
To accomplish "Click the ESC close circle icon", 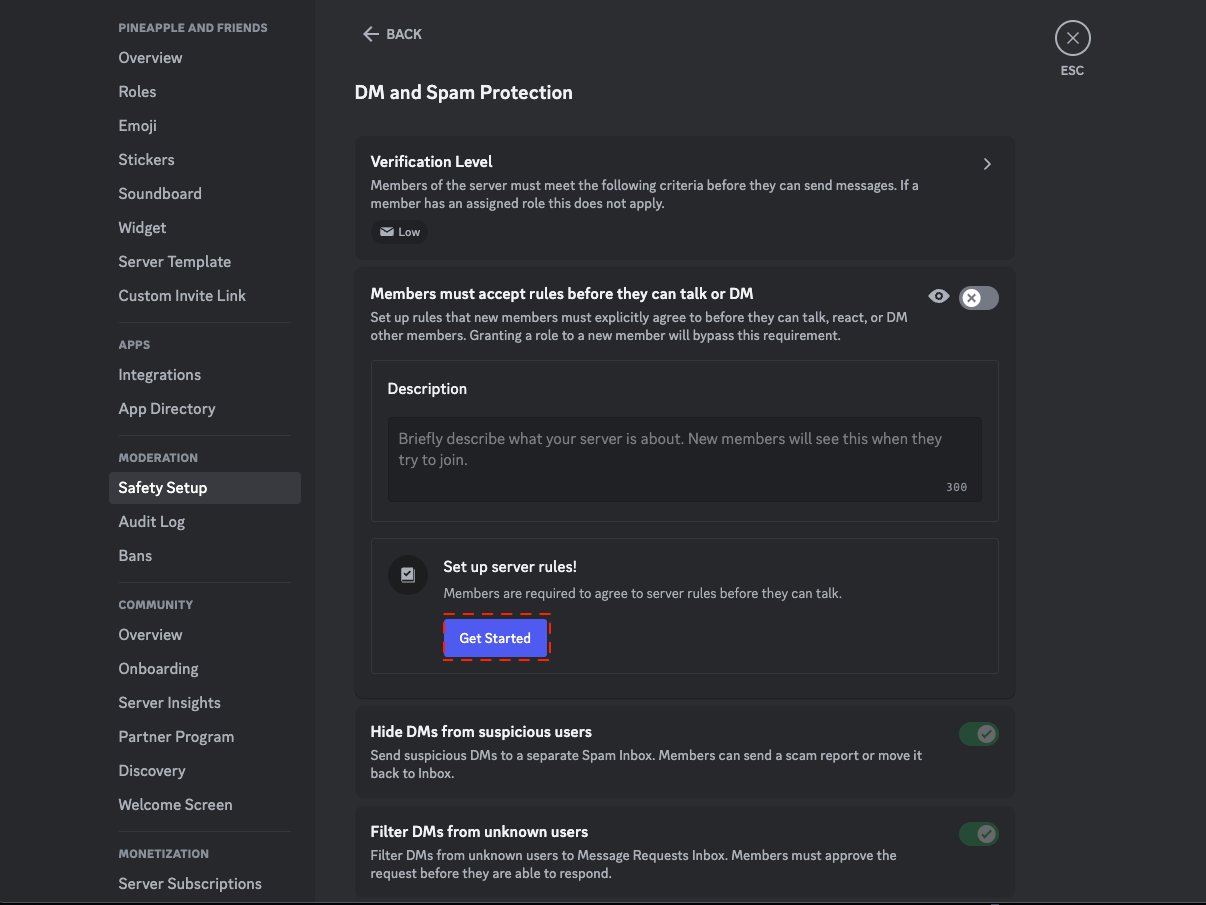I will [1072, 39].
